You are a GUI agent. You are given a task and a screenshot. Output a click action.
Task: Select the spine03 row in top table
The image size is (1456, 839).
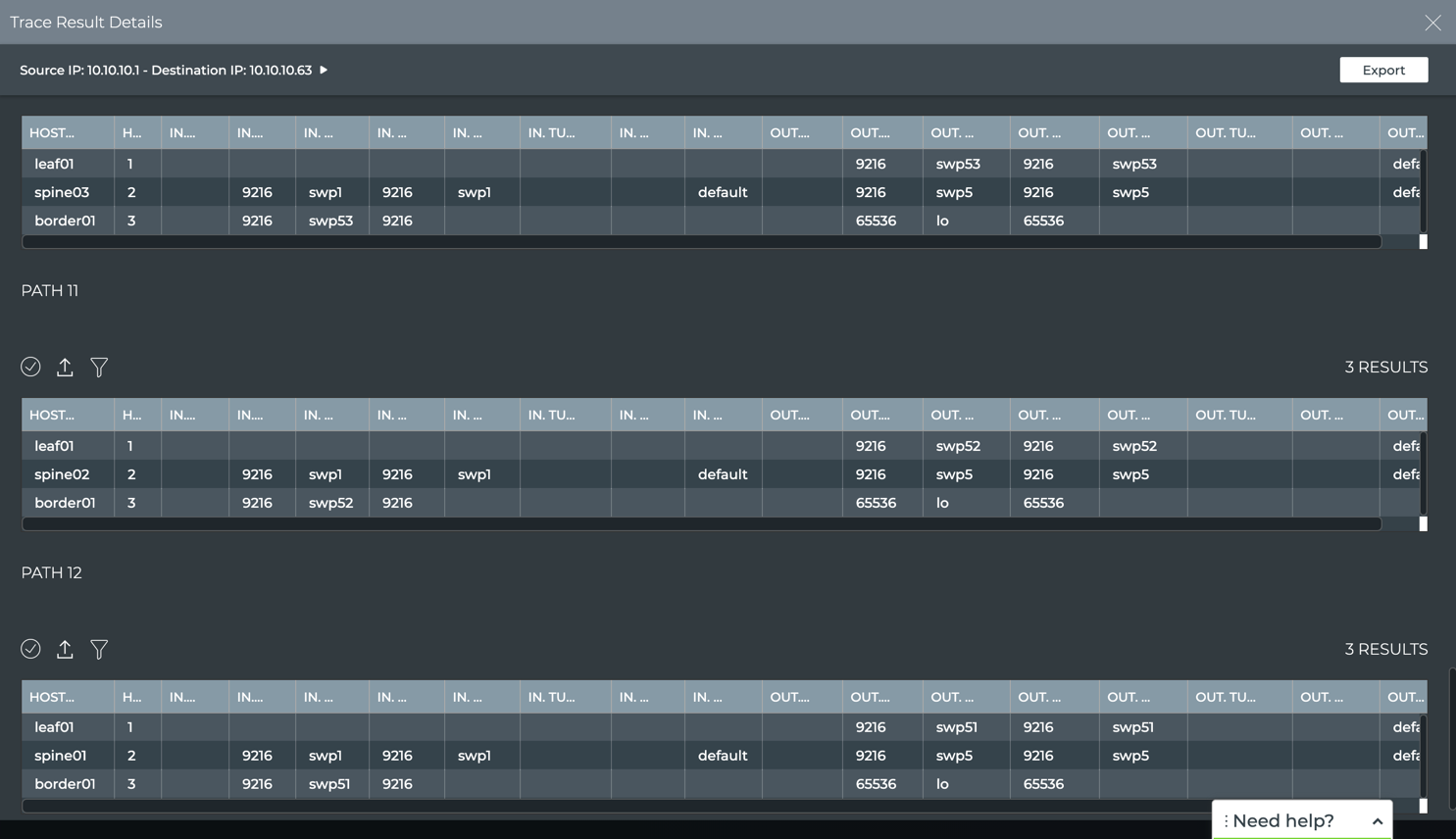pyautogui.click(x=62, y=192)
